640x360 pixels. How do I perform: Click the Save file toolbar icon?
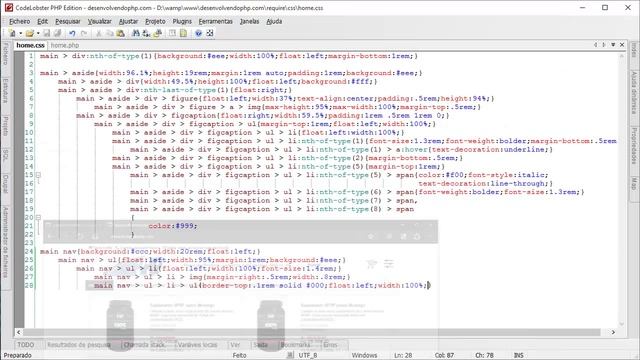47,33
